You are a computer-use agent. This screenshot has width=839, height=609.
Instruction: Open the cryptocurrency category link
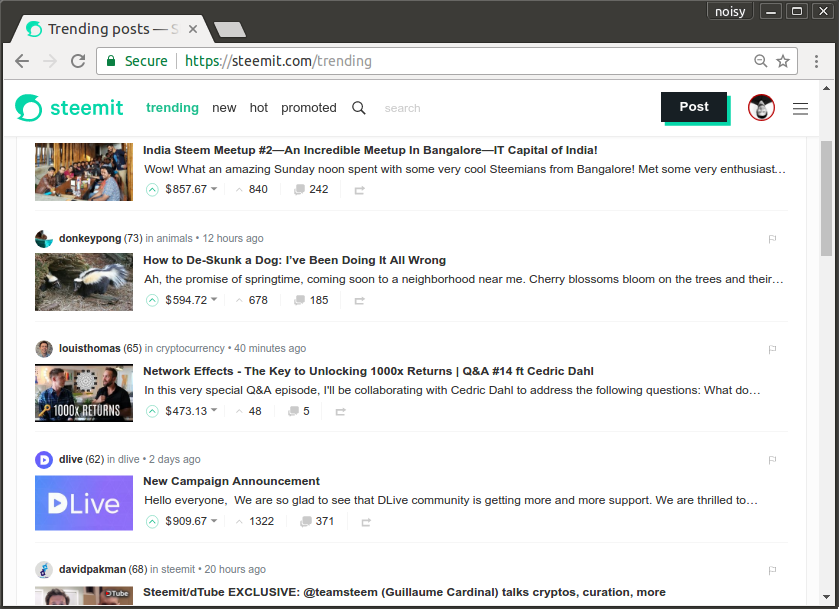tap(190, 348)
